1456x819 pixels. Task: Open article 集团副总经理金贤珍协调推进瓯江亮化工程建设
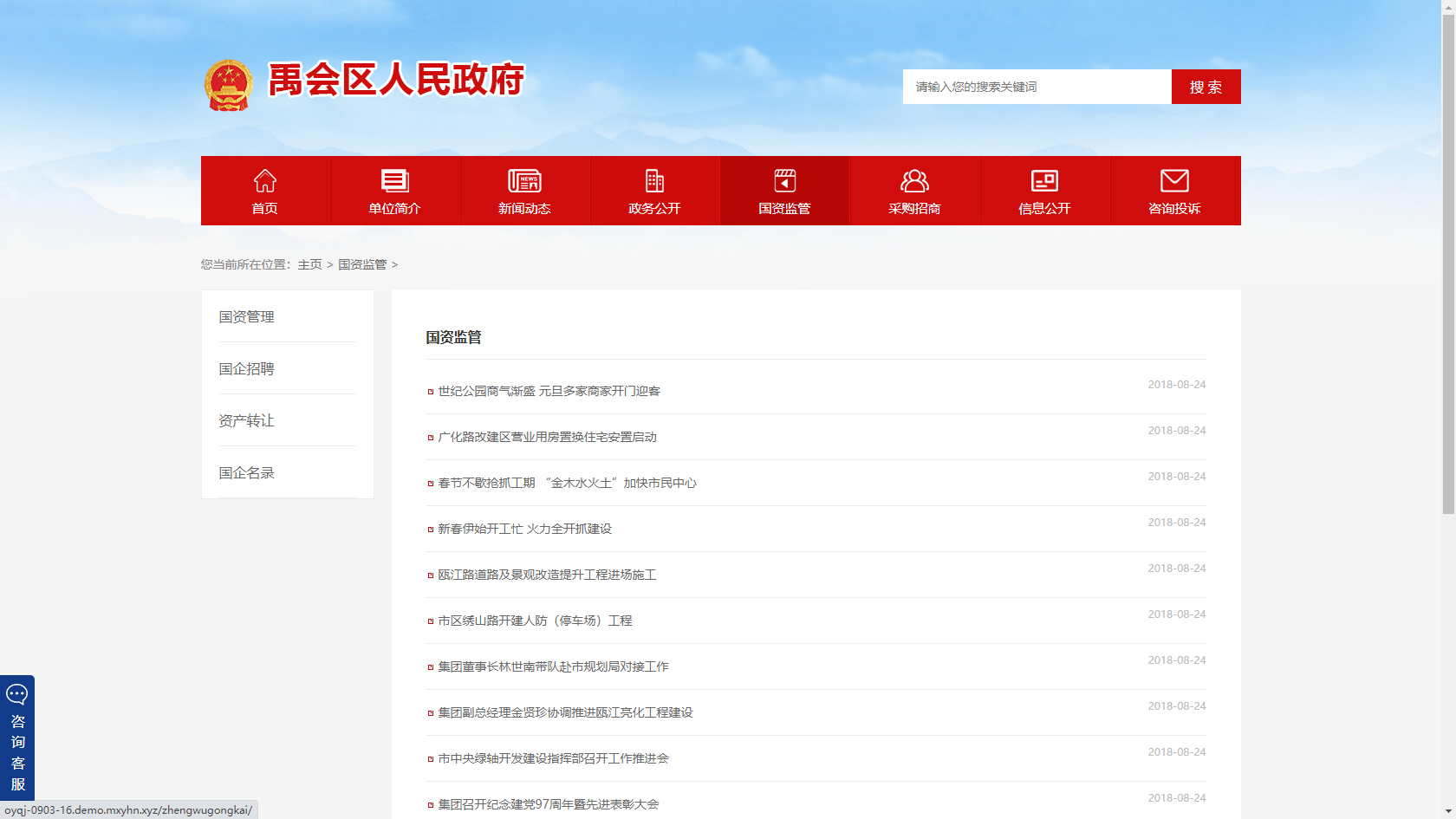coord(565,712)
